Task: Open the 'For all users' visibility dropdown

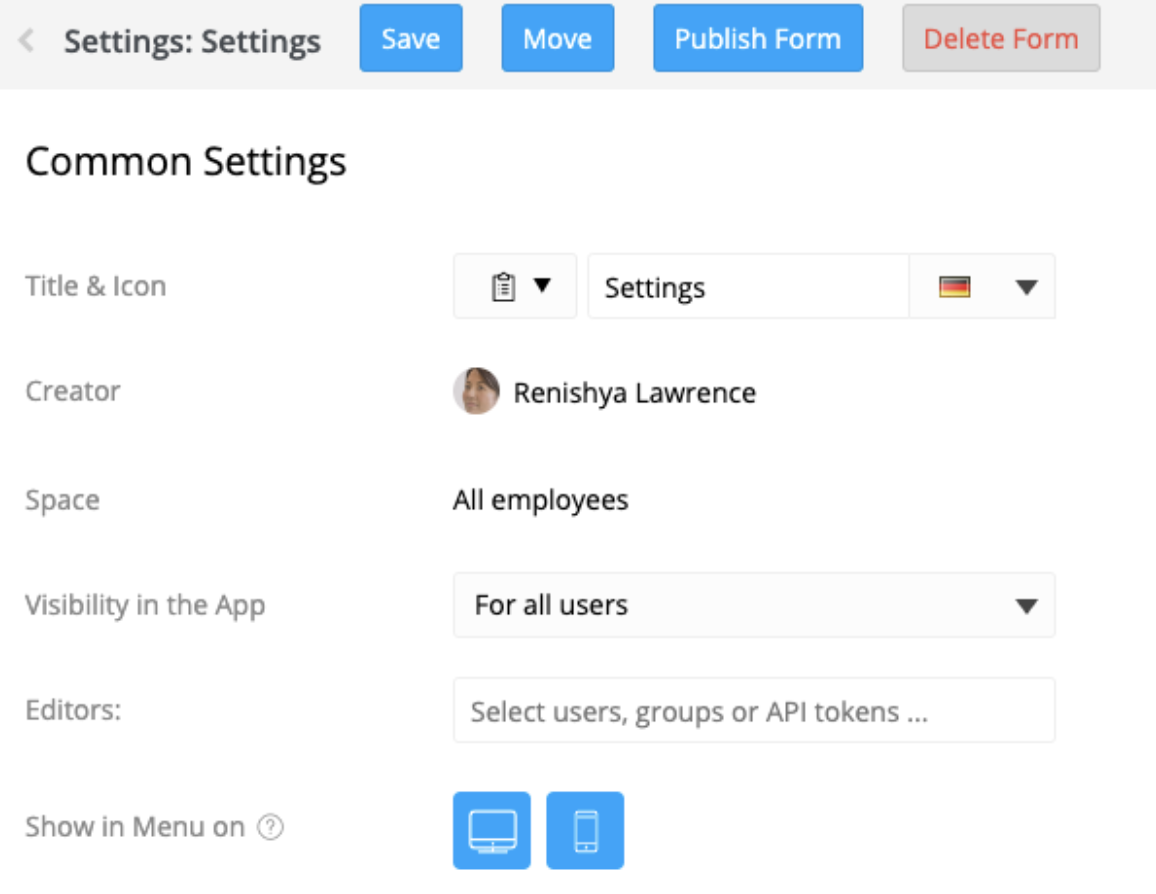Action: pos(754,605)
